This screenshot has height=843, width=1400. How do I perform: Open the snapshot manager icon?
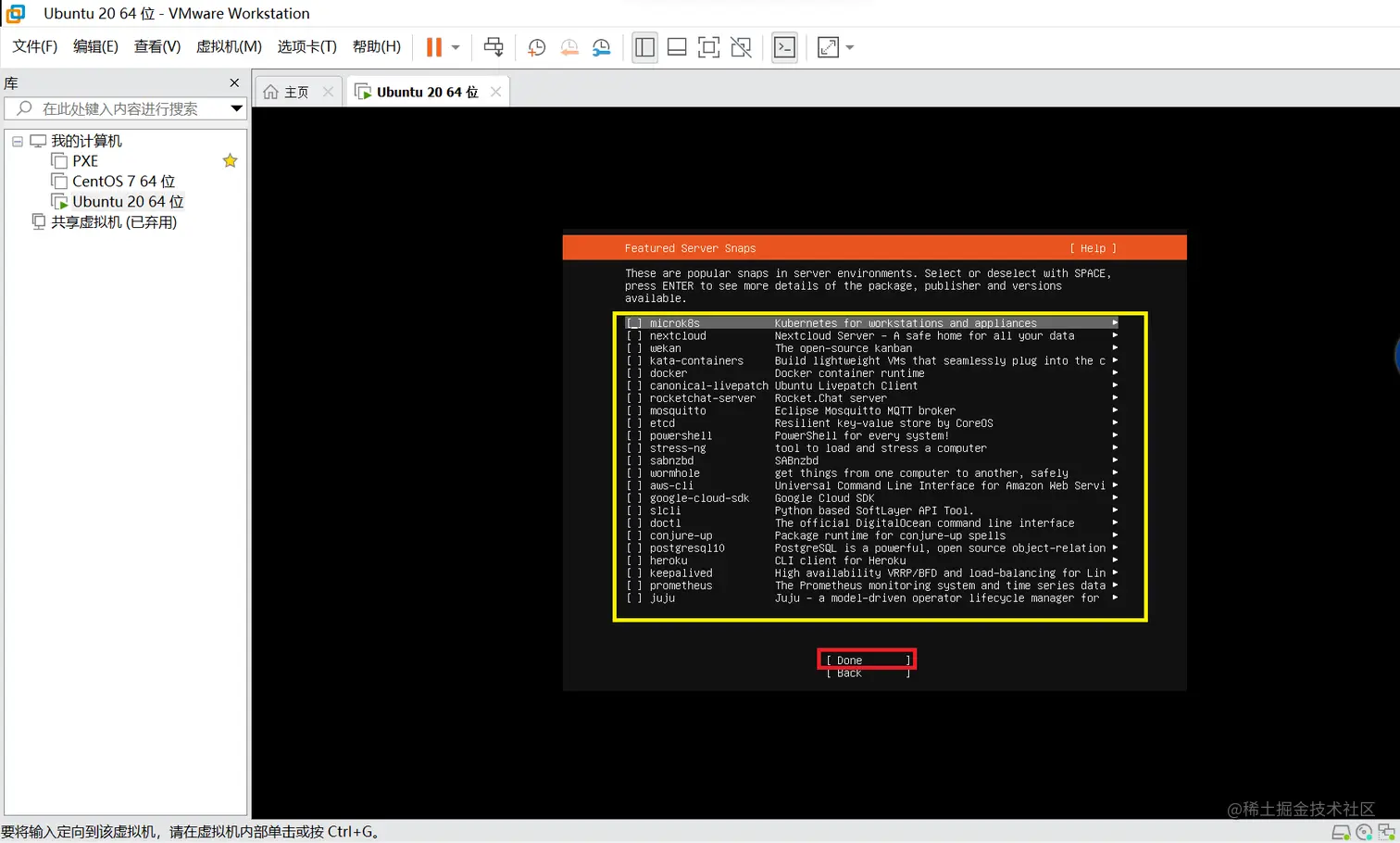point(602,47)
